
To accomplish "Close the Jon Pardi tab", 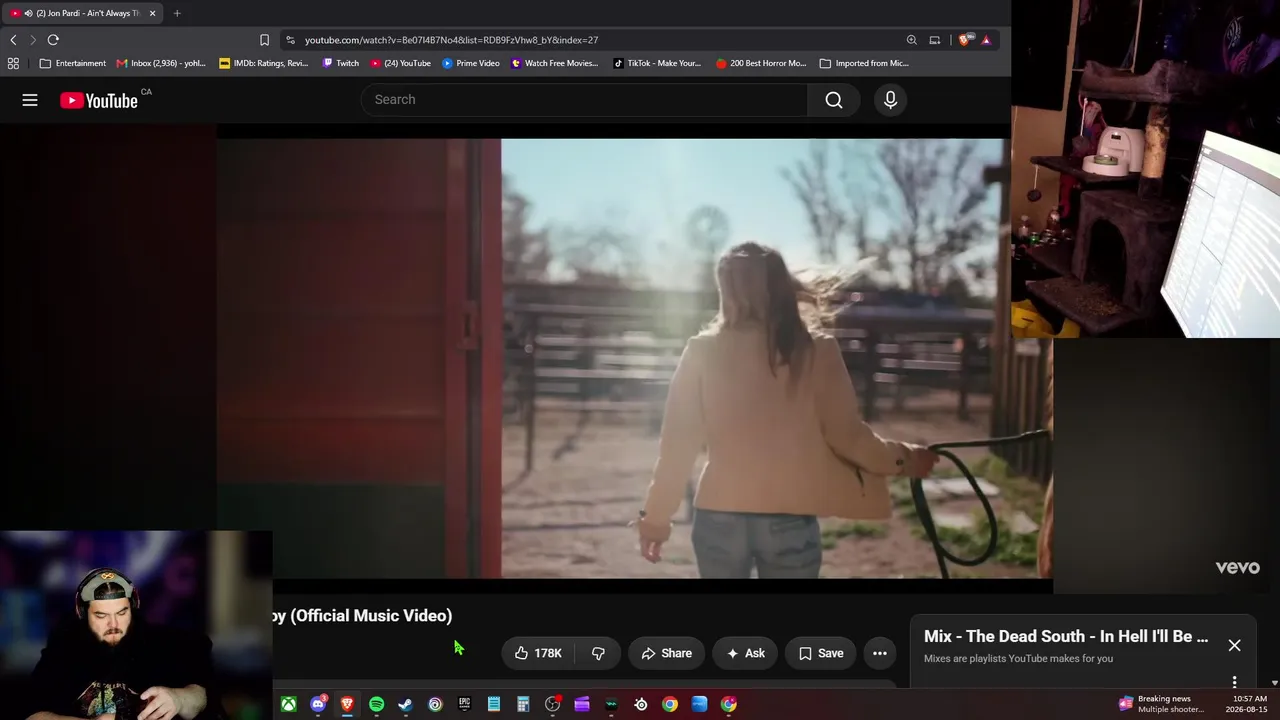I will point(153,13).
